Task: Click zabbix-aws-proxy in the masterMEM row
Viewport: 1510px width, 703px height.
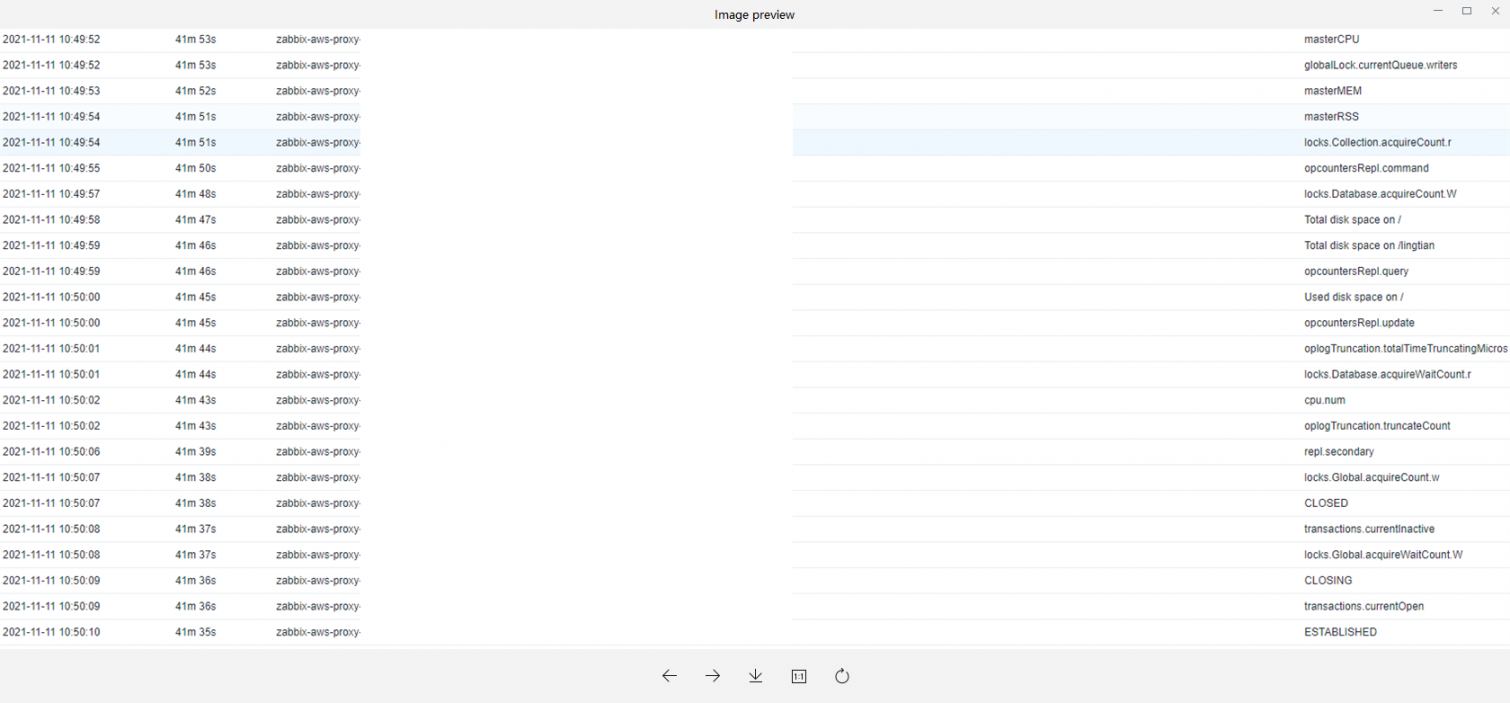Action: click(318, 91)
